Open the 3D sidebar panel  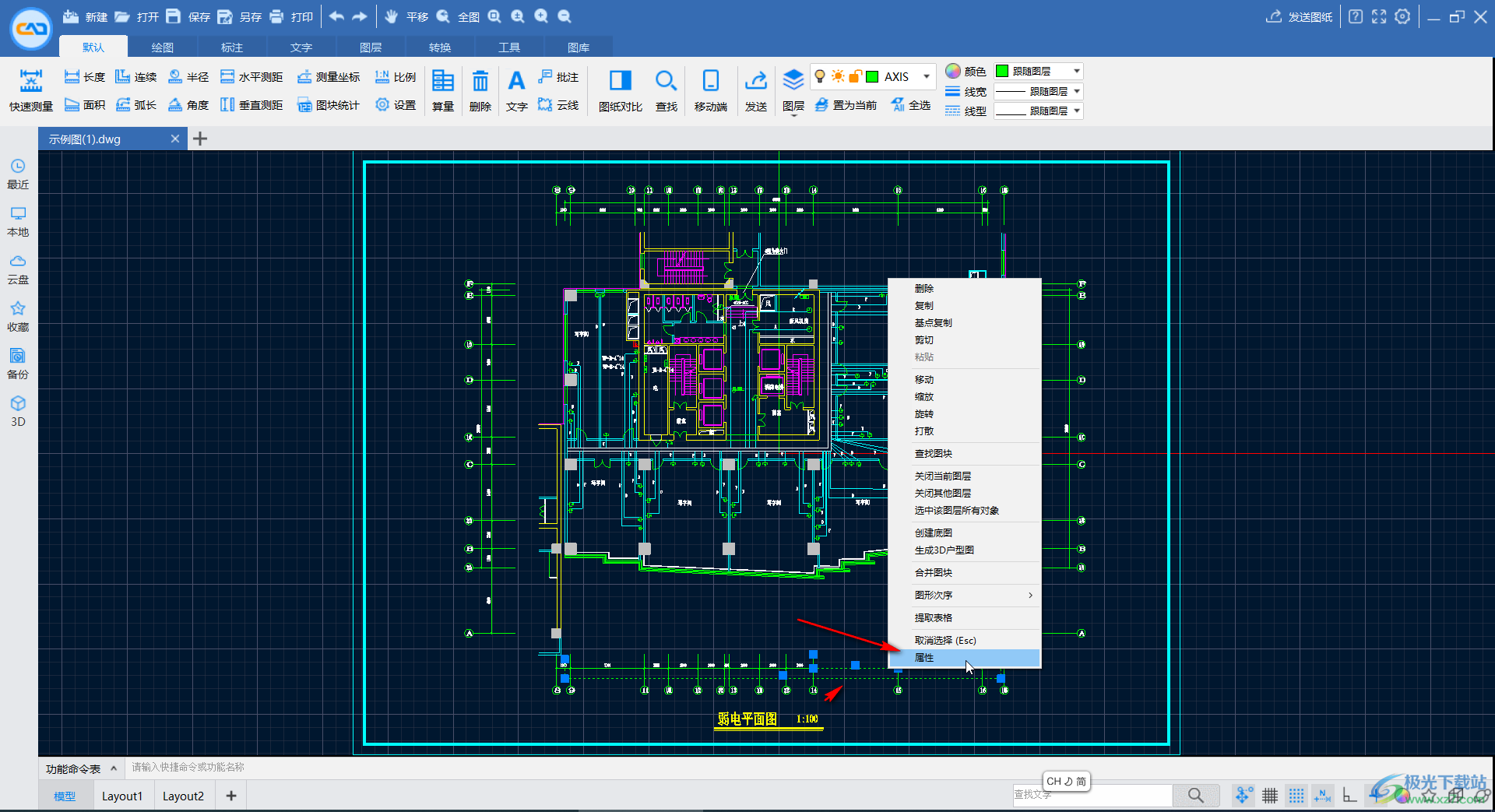coord(18,412)
